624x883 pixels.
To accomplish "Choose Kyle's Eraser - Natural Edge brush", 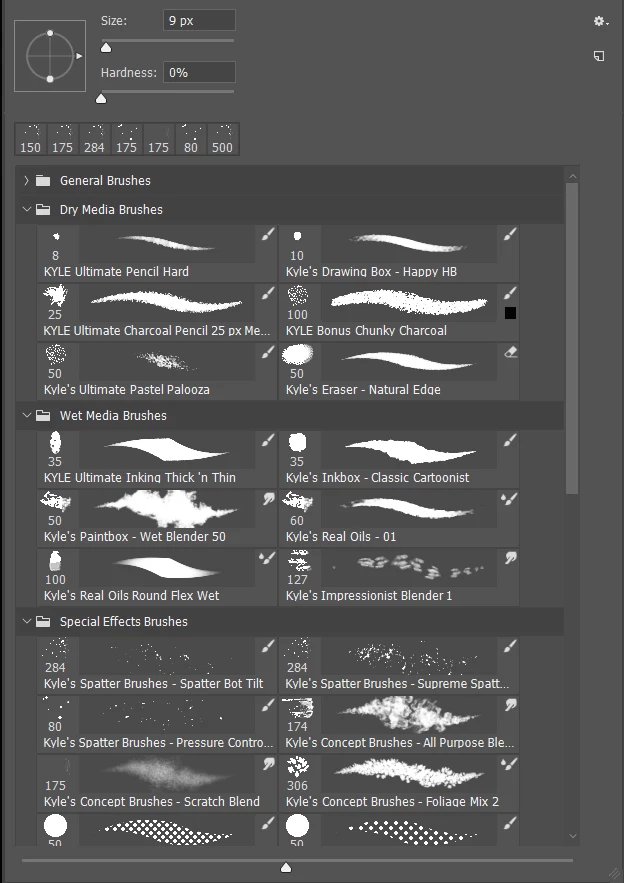I will point(399,371).
